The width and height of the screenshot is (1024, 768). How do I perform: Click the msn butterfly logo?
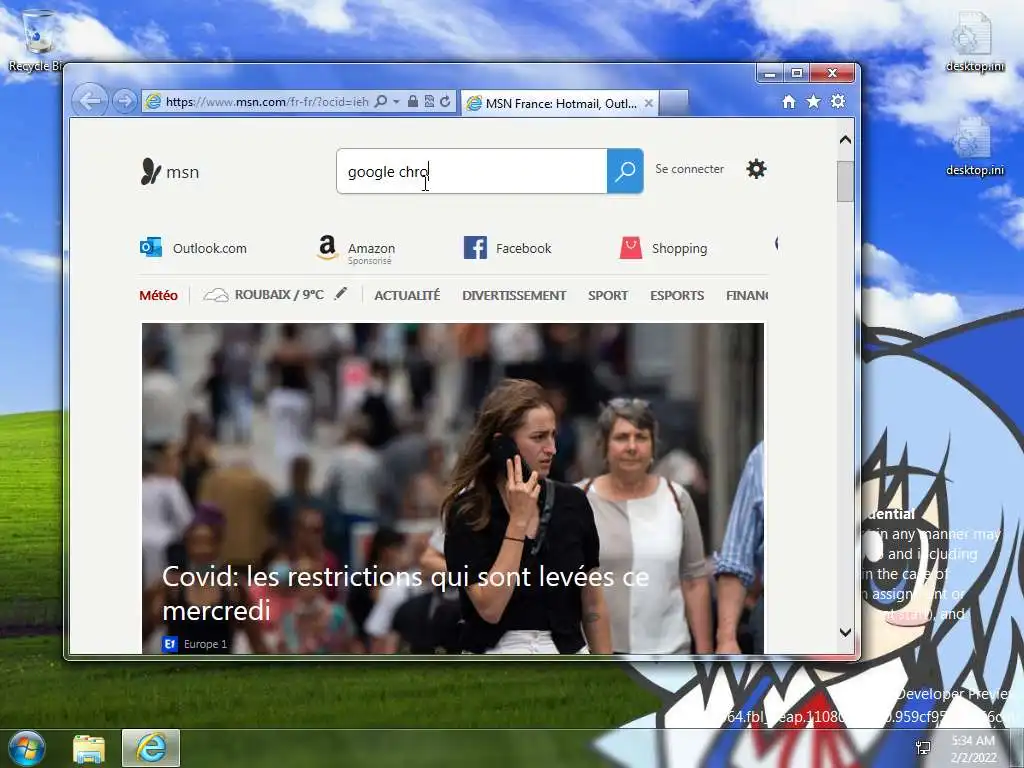pos(170,172)
